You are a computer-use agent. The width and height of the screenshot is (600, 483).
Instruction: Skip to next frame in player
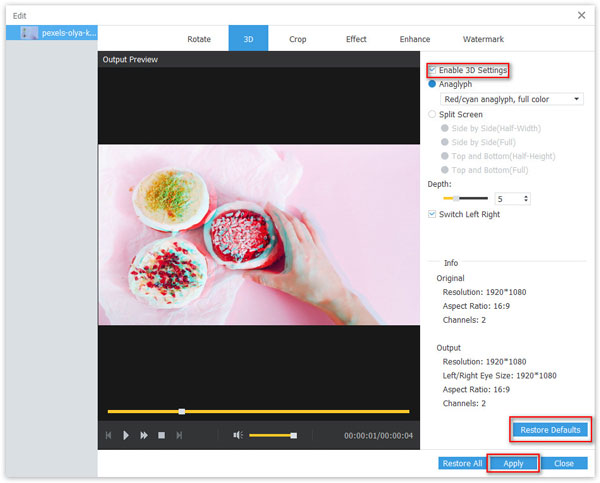coord(179,435)
